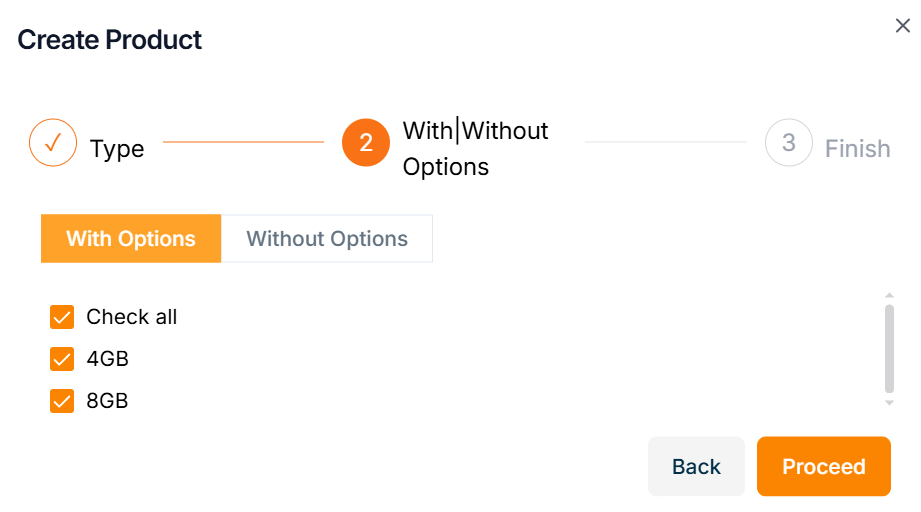Close the Create Product dialog

point(902,26)
